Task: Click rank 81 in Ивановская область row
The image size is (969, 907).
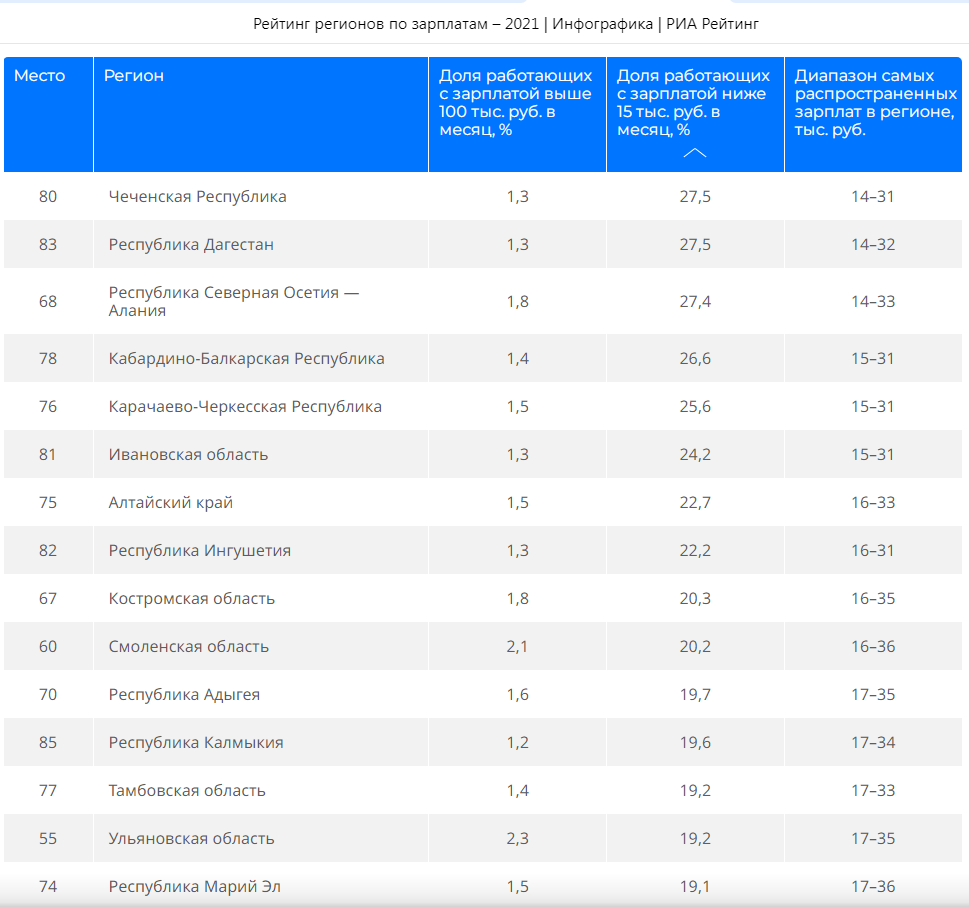Action: pyautogui.click(x=48, y=455)
